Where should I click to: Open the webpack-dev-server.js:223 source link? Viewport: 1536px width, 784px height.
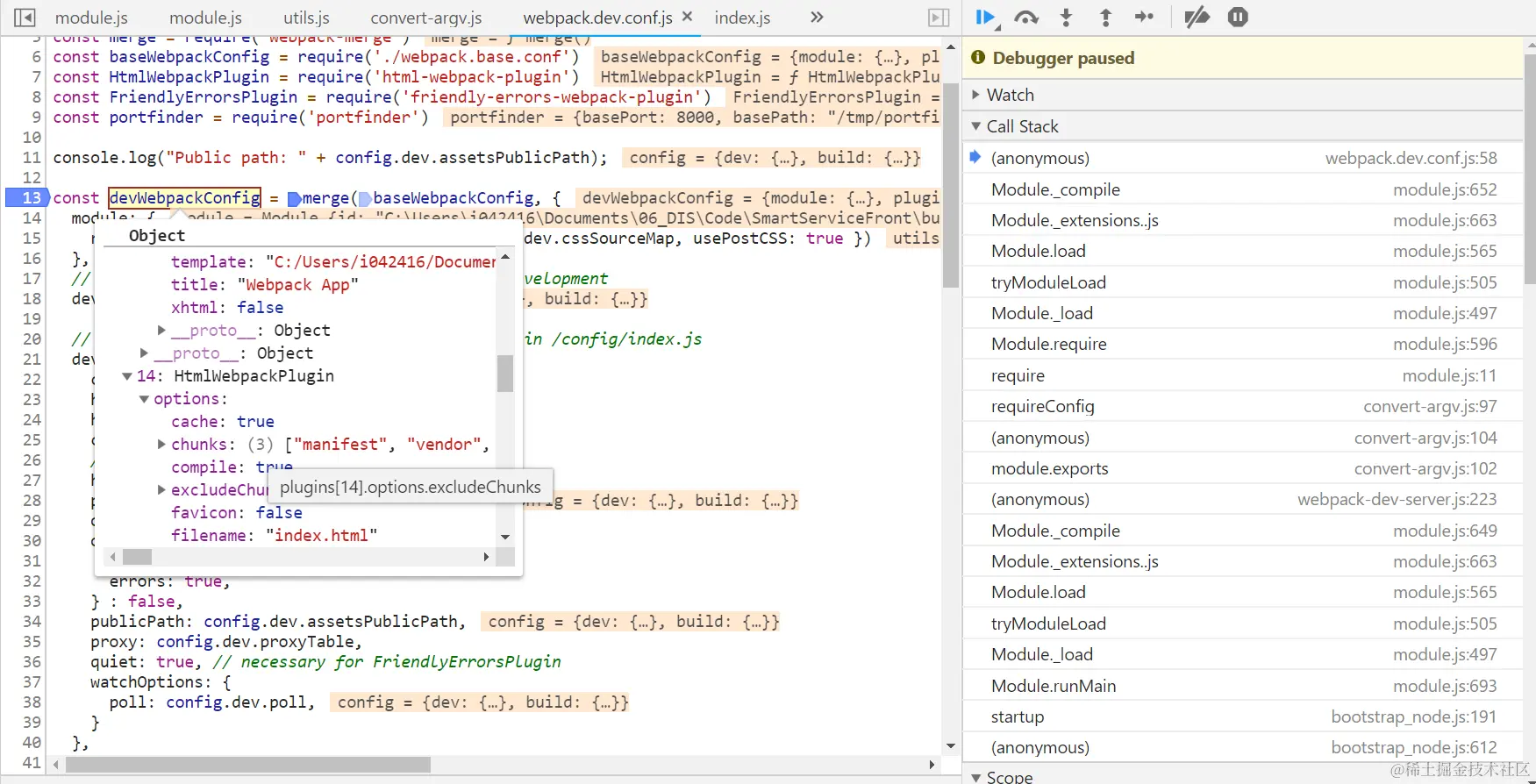[1397, 499]
